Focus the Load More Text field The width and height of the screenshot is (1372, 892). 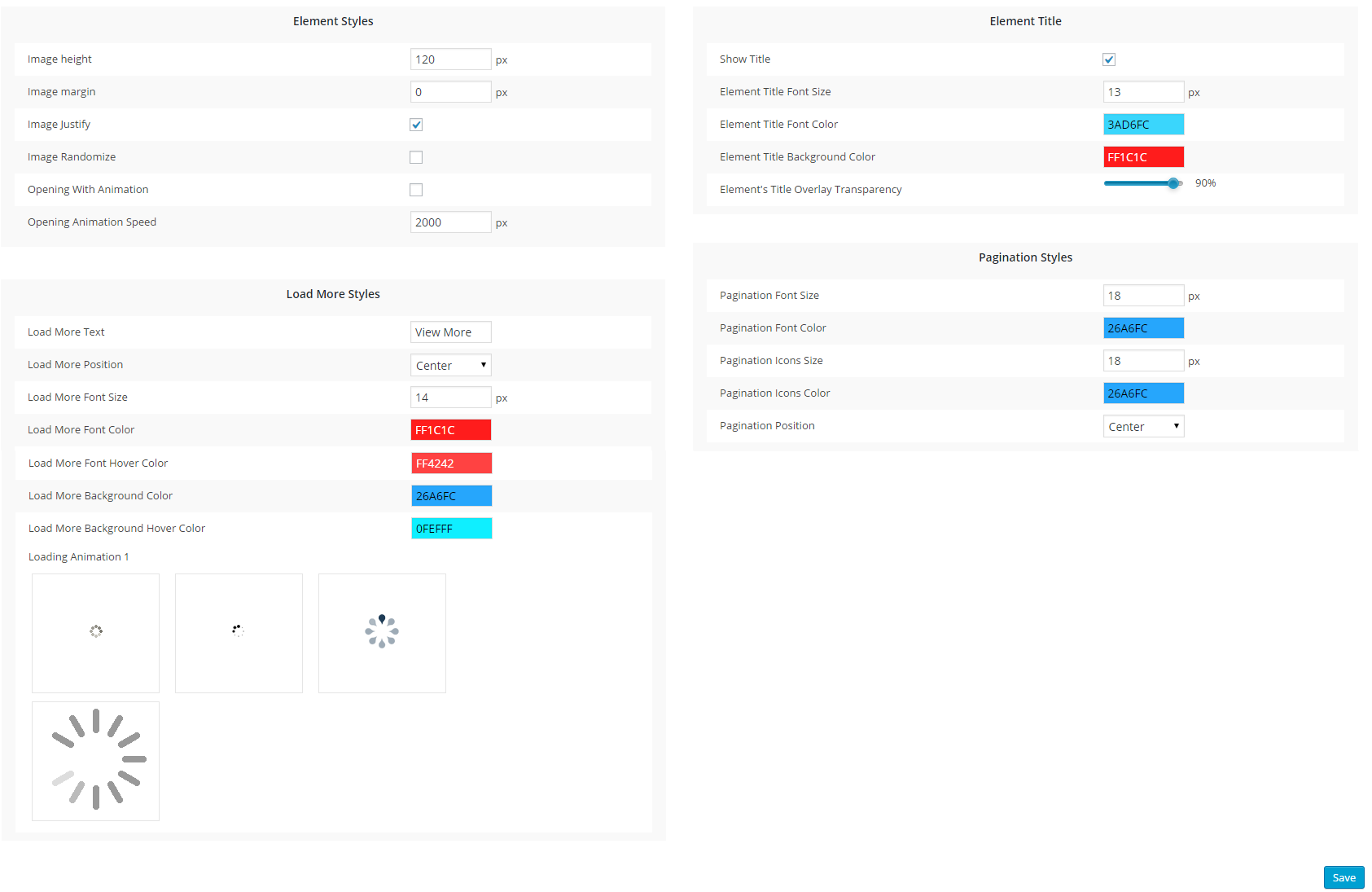coord(450,332)
